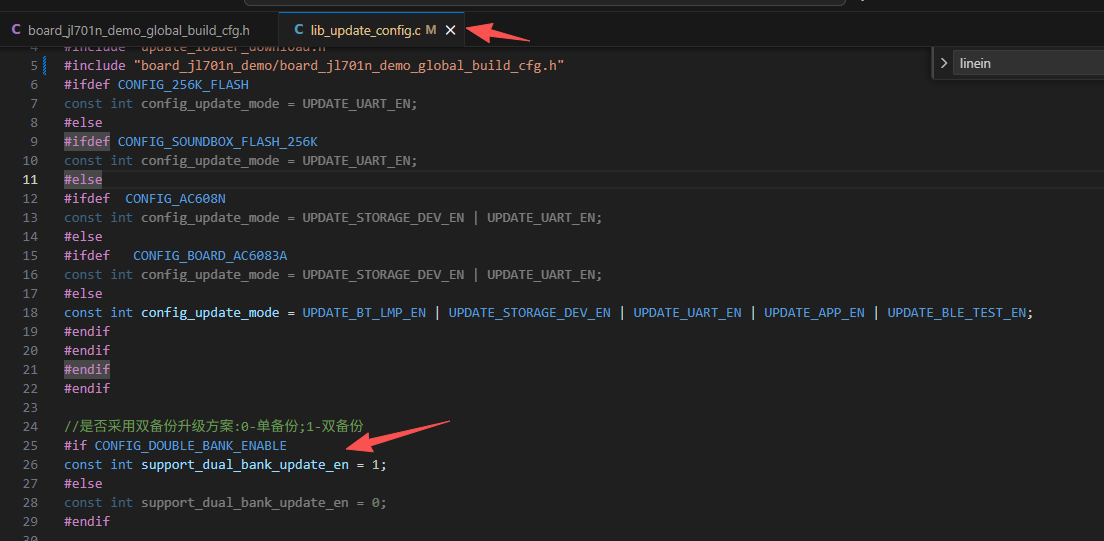Click the #else directive on line 27
1104x541 pixels.
[83, 484]
